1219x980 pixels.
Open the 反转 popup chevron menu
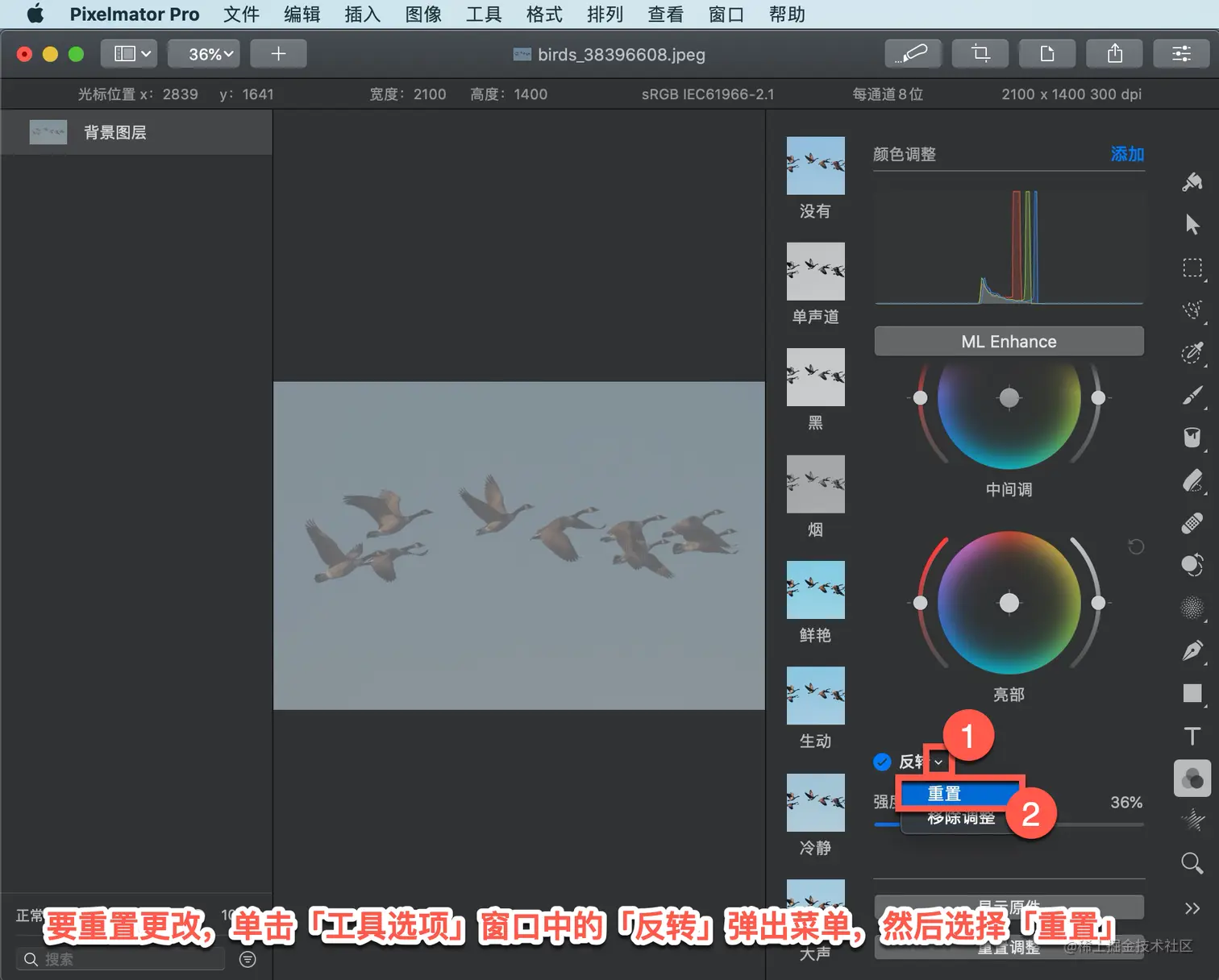click(x=938, y=762)
